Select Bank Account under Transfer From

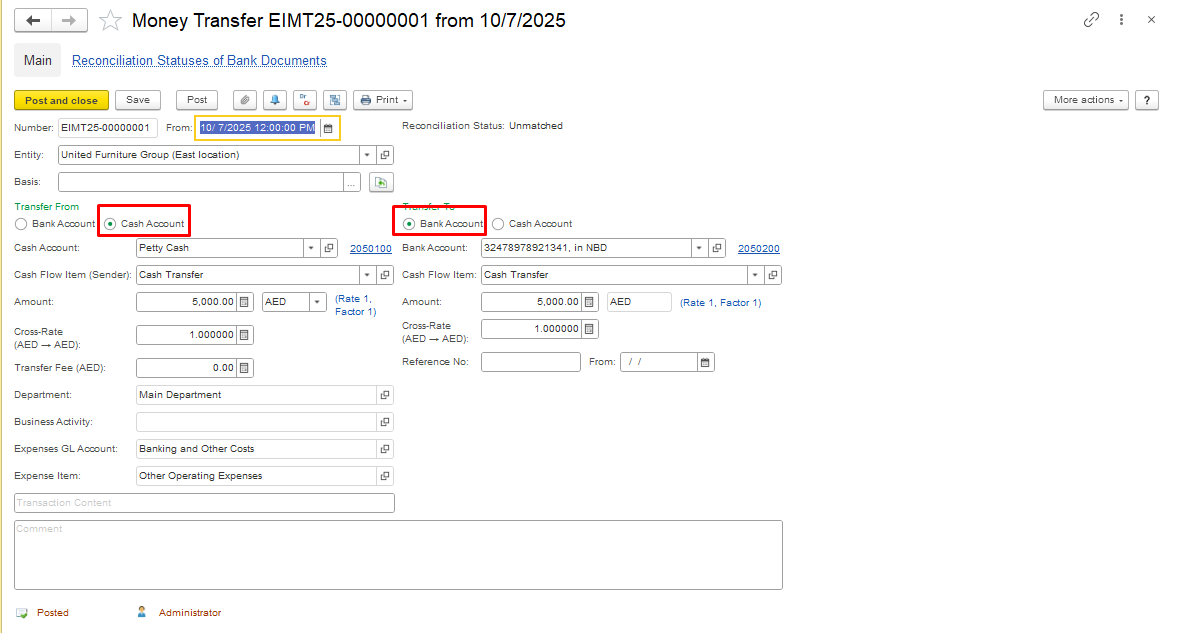coord(21,224)
